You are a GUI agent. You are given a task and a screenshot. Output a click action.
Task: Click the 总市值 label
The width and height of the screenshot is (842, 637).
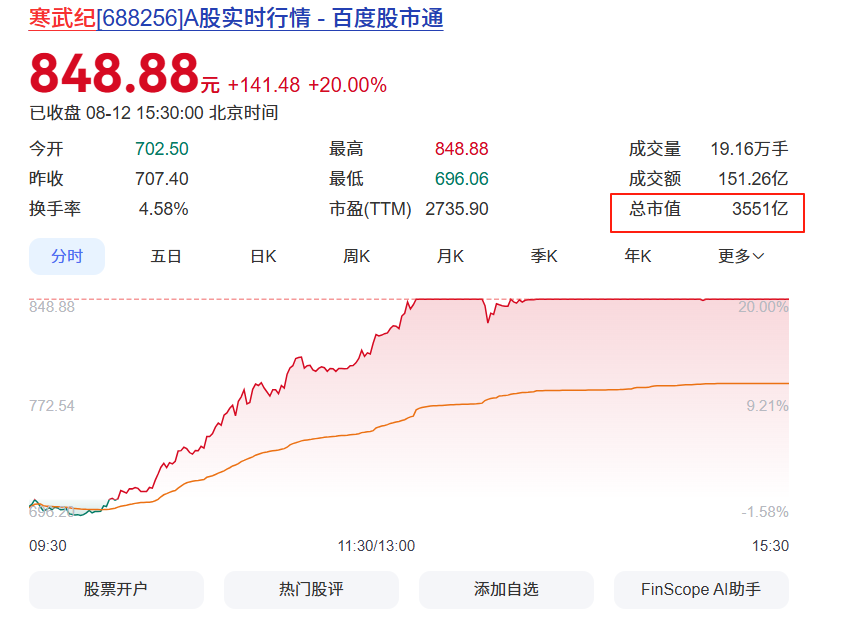point(655,208)
